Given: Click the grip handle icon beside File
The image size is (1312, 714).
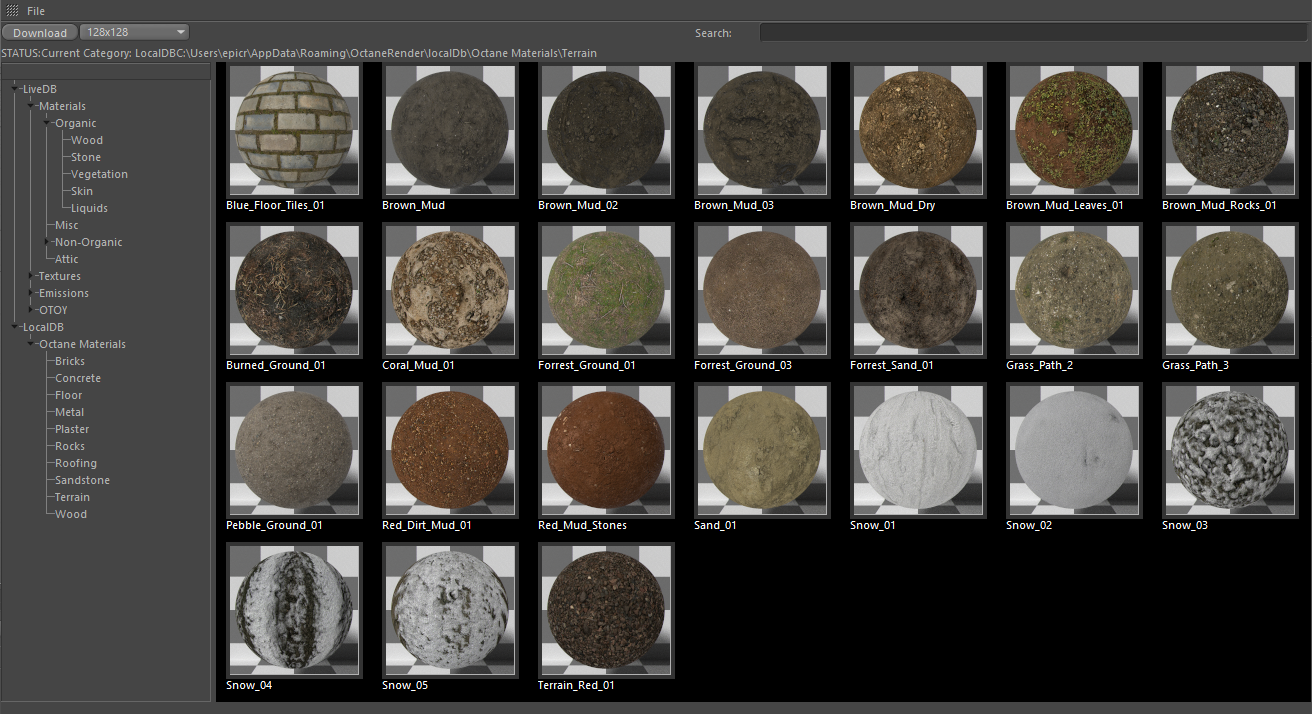Looking at the screenshot, I should 12,10.
